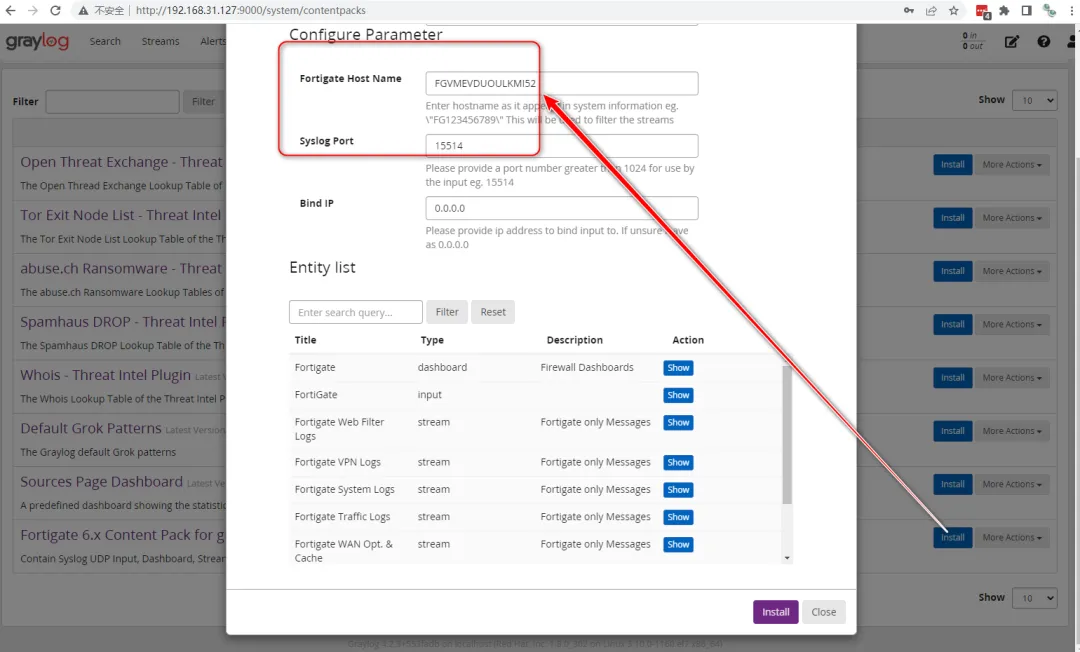Close the Configure Parameter dialog
Image resolution: width=1080 pixels, height=652 pixels.
pos(823,612)
